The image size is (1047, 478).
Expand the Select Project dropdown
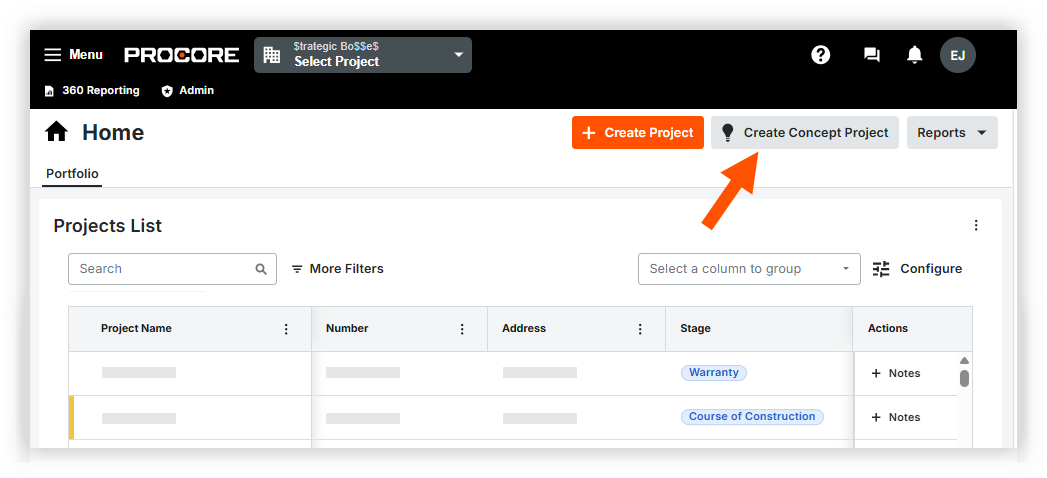[x=363, y=55]
